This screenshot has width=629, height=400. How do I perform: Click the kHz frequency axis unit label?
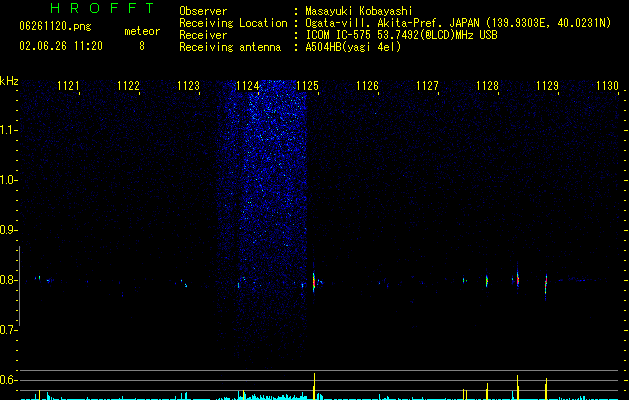tap(9, 81)
